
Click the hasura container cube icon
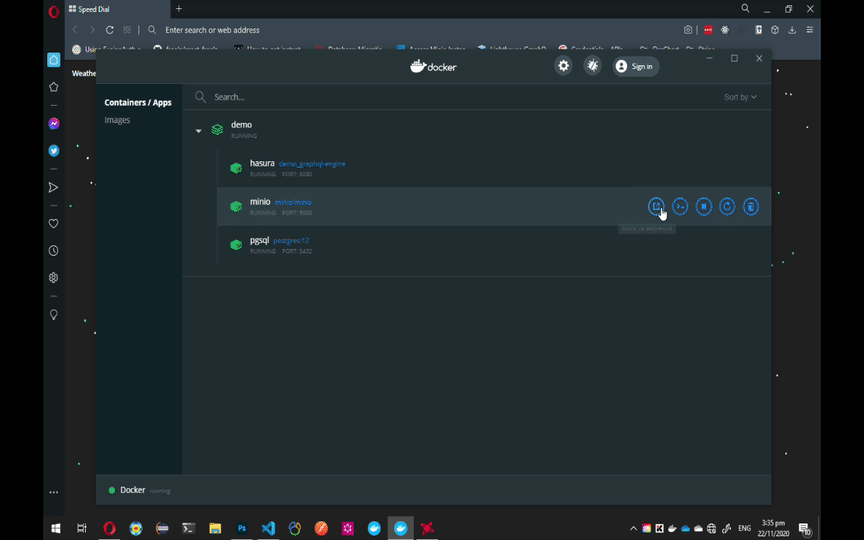click(236, 168)
